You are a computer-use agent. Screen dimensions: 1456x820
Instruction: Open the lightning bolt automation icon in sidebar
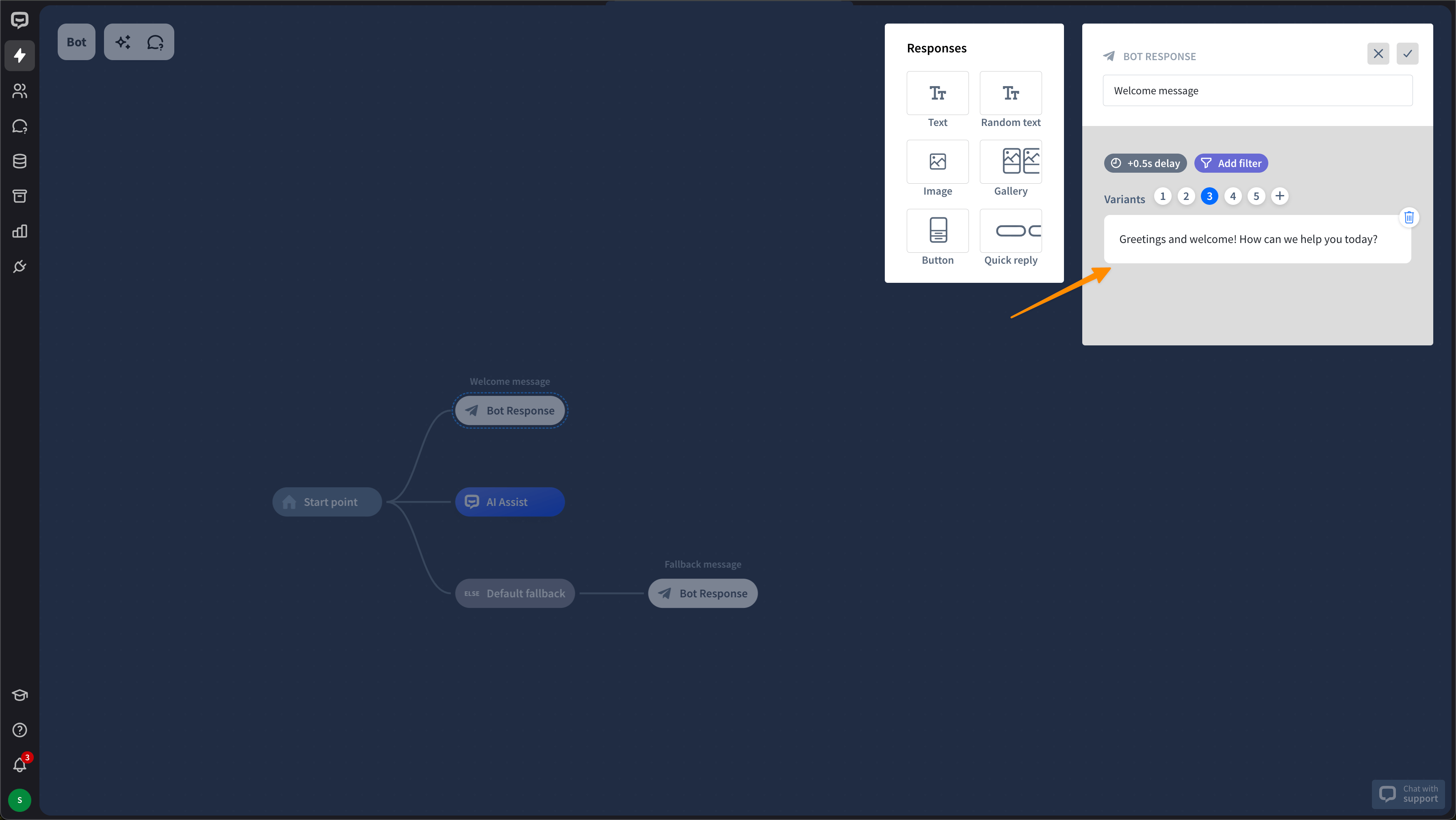click(20, 55)
